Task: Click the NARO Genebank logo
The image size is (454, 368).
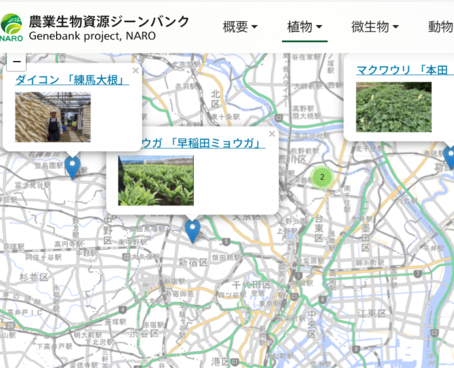Action: pos(11,28)
